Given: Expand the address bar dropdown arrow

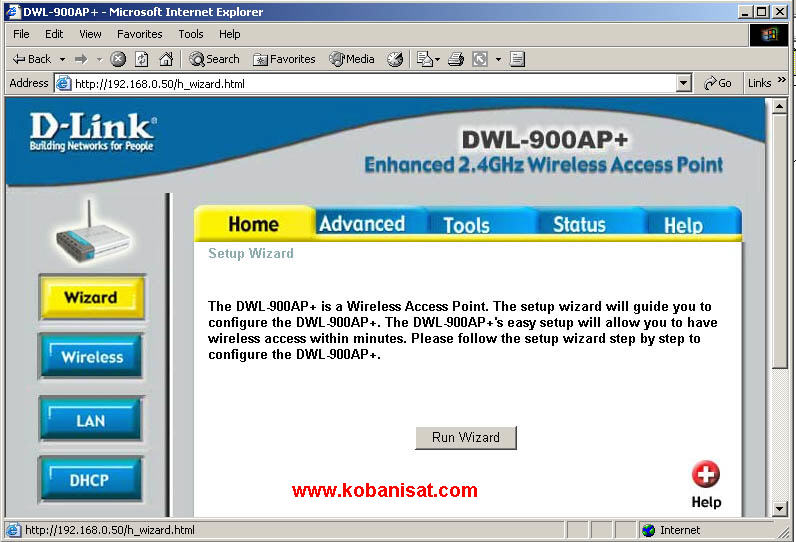Looking at the screenshot, I should point(684,83).
